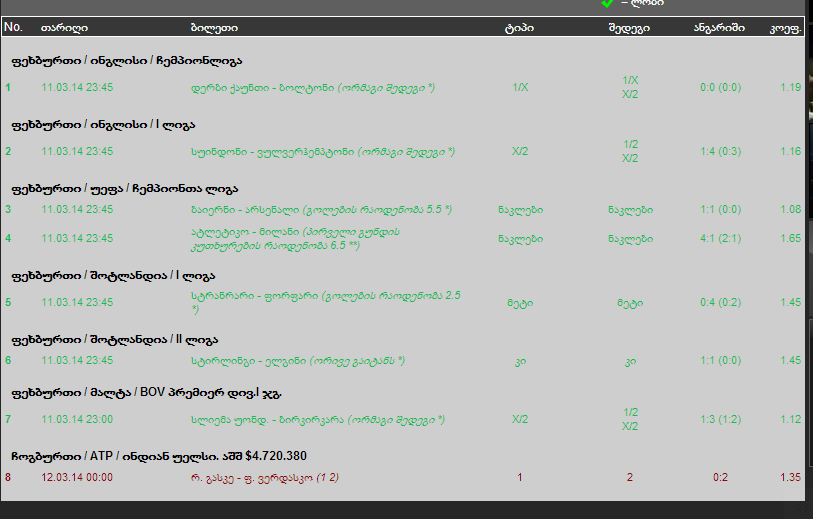Select heading 'ფეხბურთი / შოტლანდია / II ლიგა'
Viewport: 813px width, 519px height.
click(115, 340)
